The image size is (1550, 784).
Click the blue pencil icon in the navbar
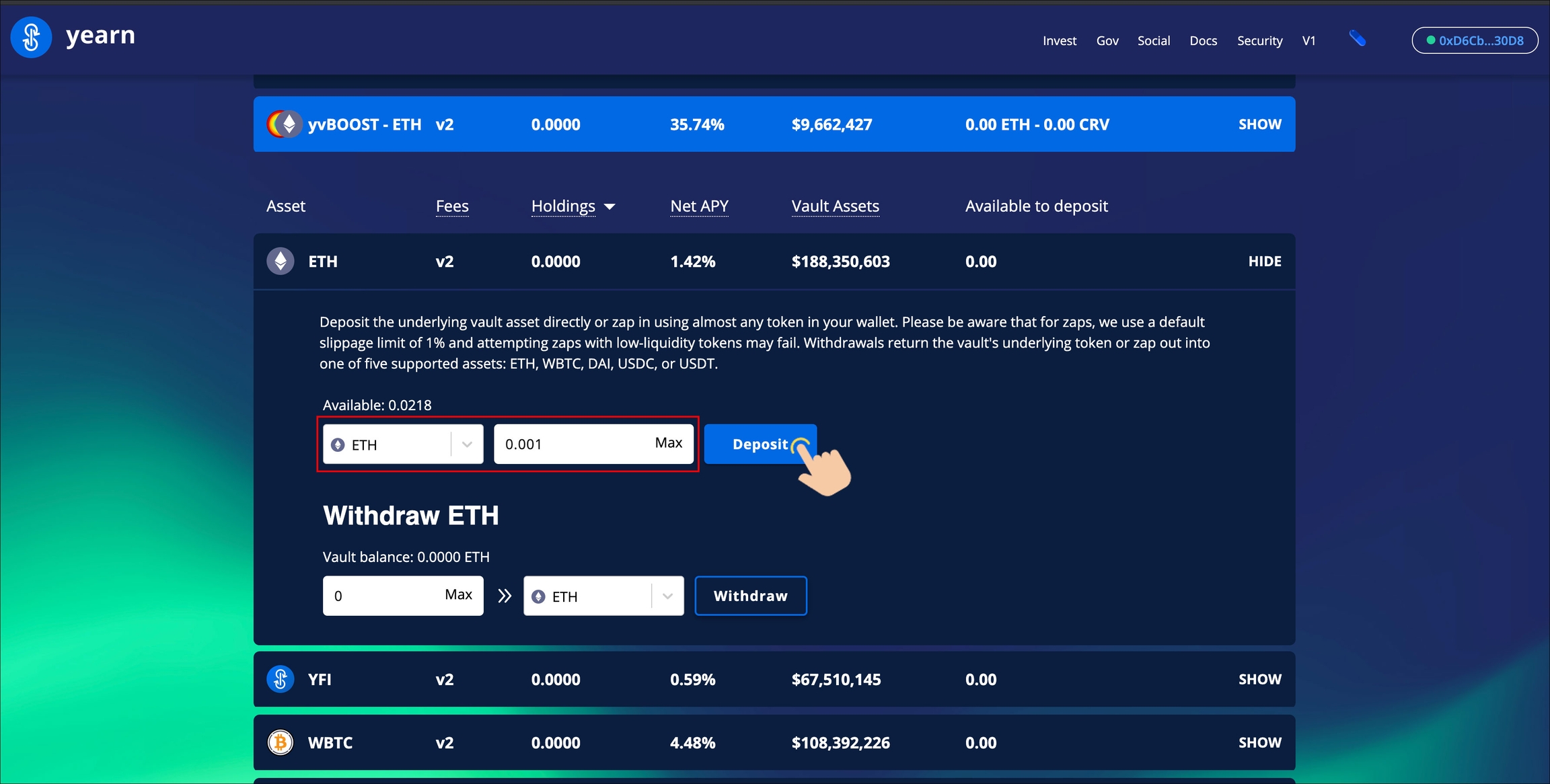[1358, 39]
